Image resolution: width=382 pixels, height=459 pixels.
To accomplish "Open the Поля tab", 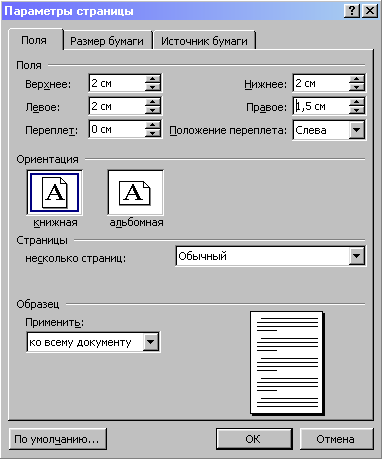I will click(x=34, y=40).
